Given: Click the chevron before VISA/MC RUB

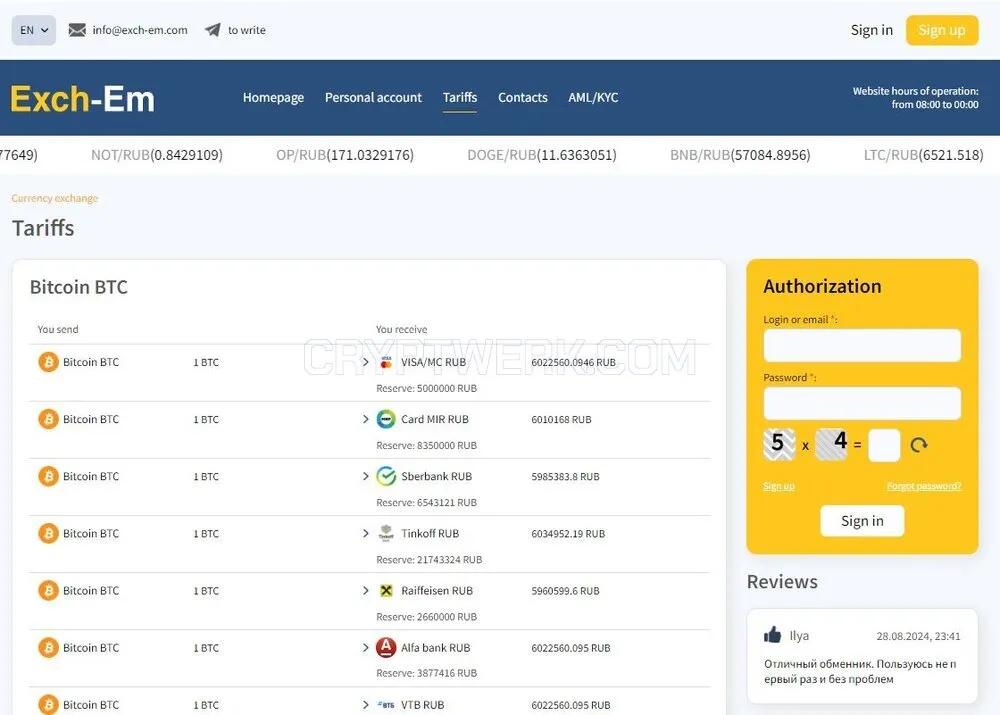Looking at the screenshot, I should pos(365,362).
